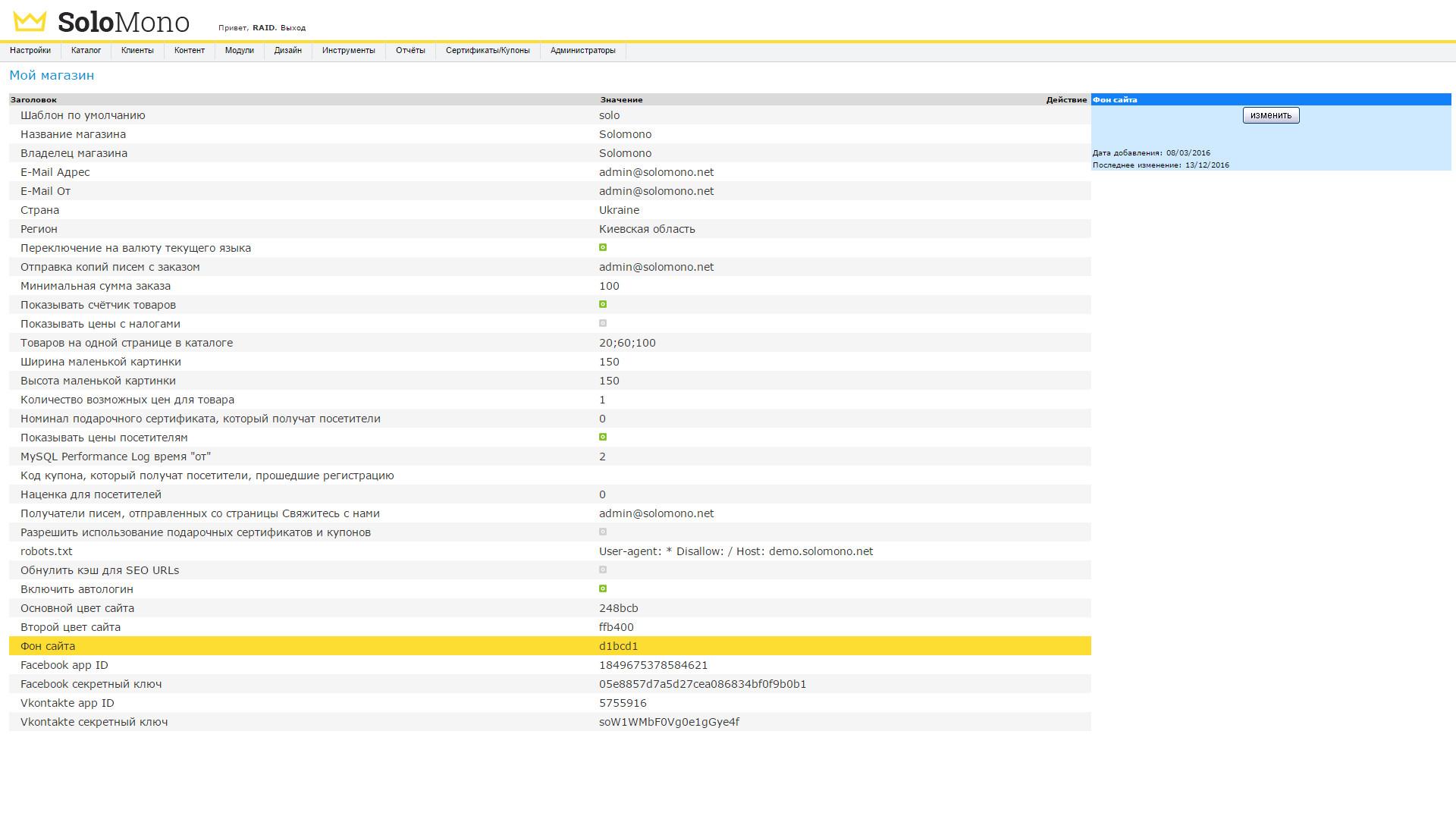This screenshot has height=819, width=1456.
Task: Open the Клиенты menu
Action: coord(137,51)
